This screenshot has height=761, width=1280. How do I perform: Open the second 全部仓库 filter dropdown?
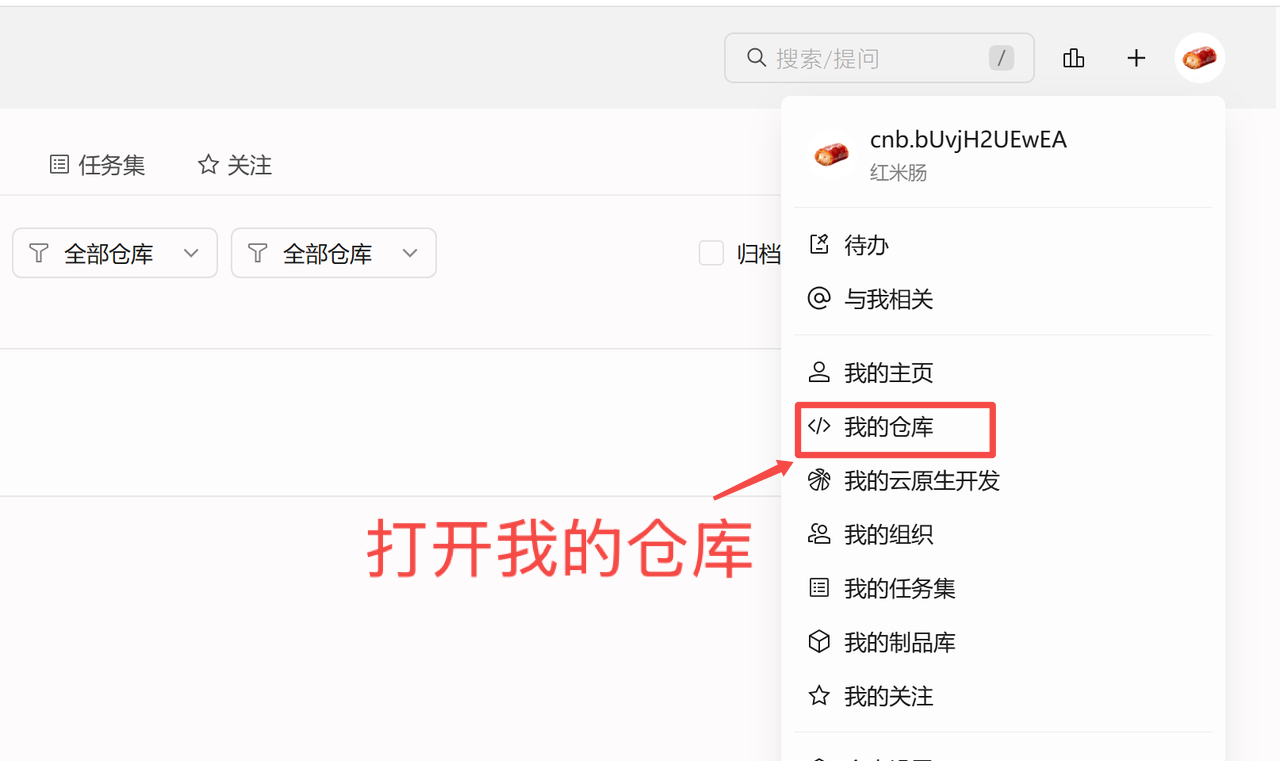334,253
